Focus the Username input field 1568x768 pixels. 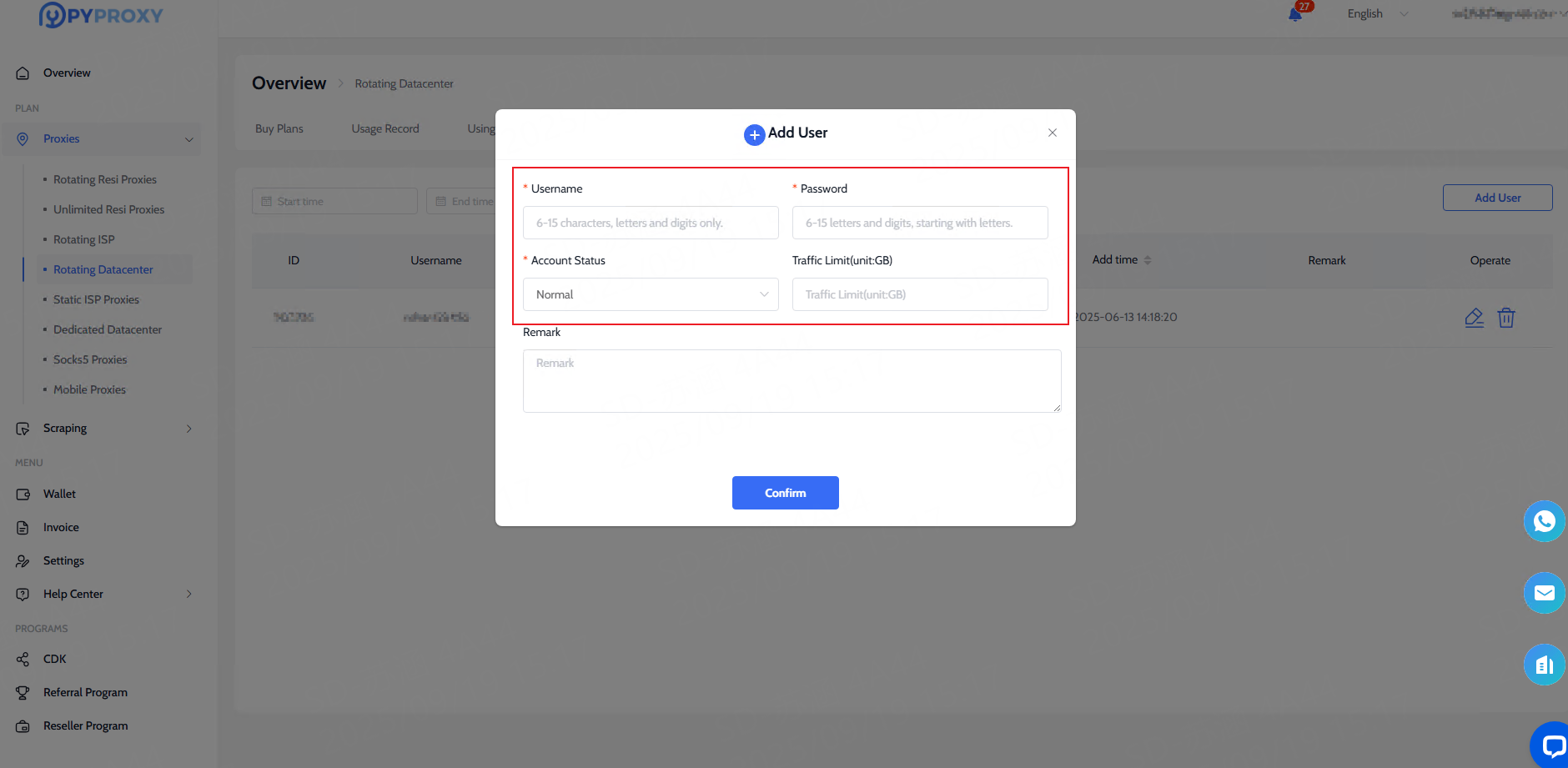coord(651,223)
